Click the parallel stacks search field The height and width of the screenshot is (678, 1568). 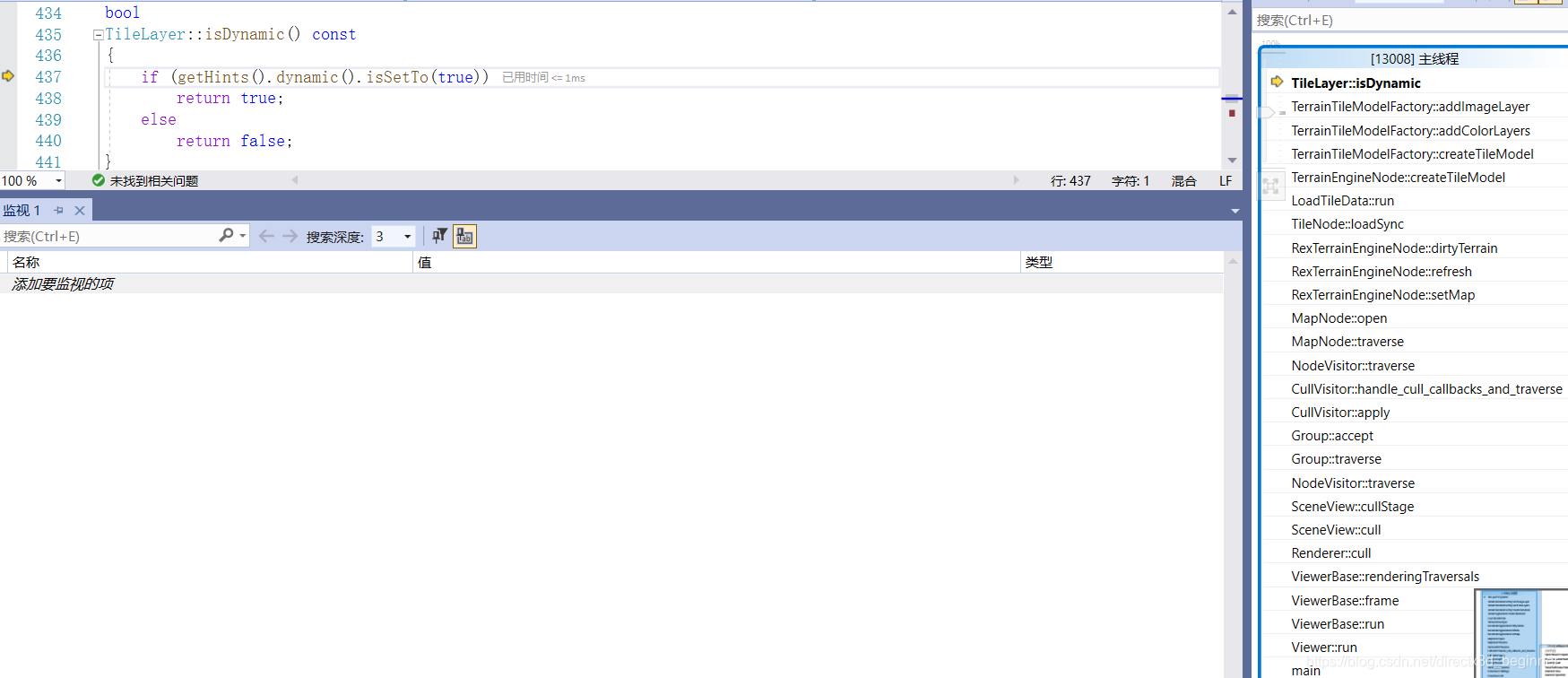[1410, 20]
